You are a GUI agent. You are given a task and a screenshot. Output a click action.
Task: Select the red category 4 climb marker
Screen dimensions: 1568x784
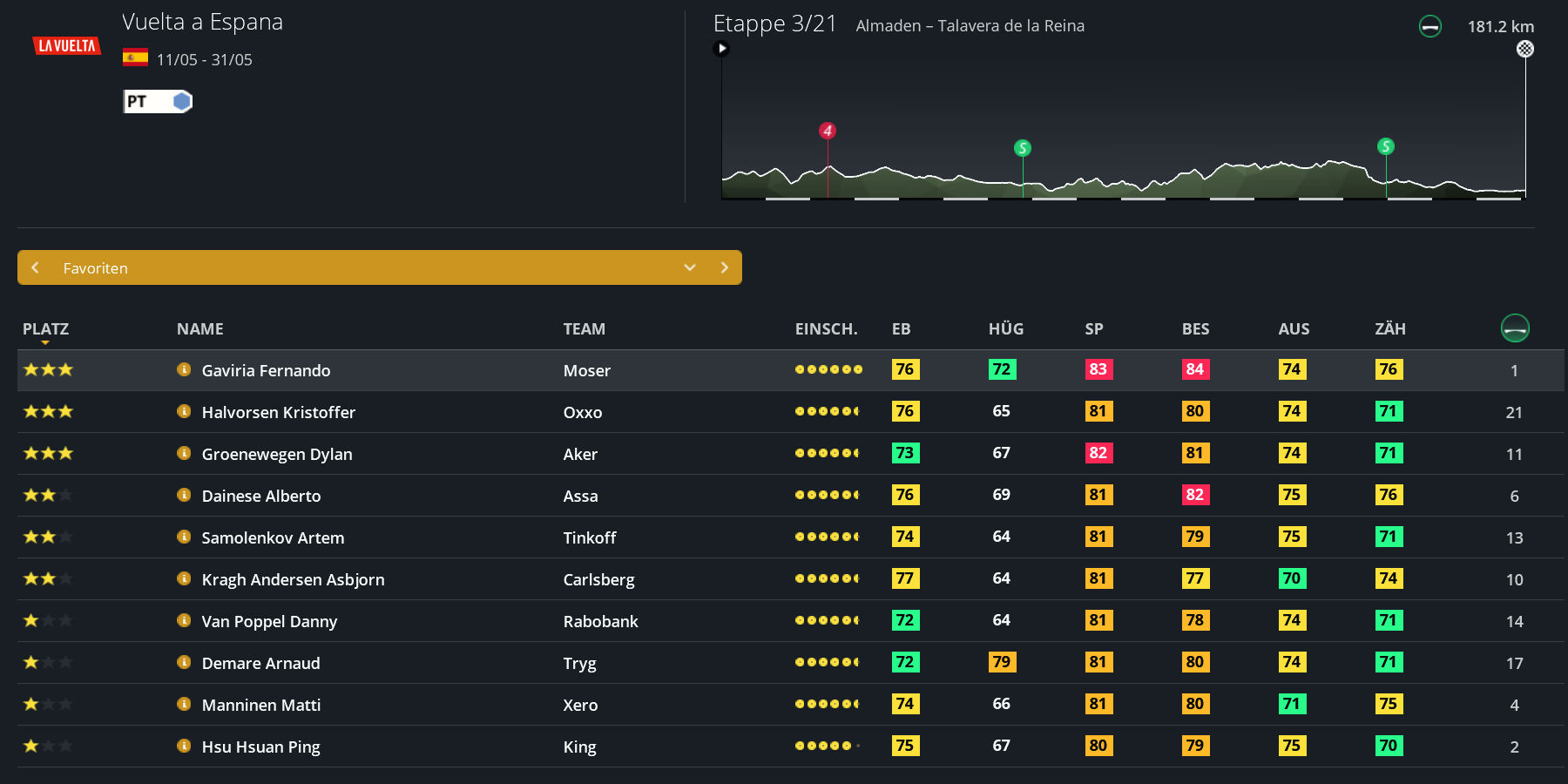click(x=828, y=131)
